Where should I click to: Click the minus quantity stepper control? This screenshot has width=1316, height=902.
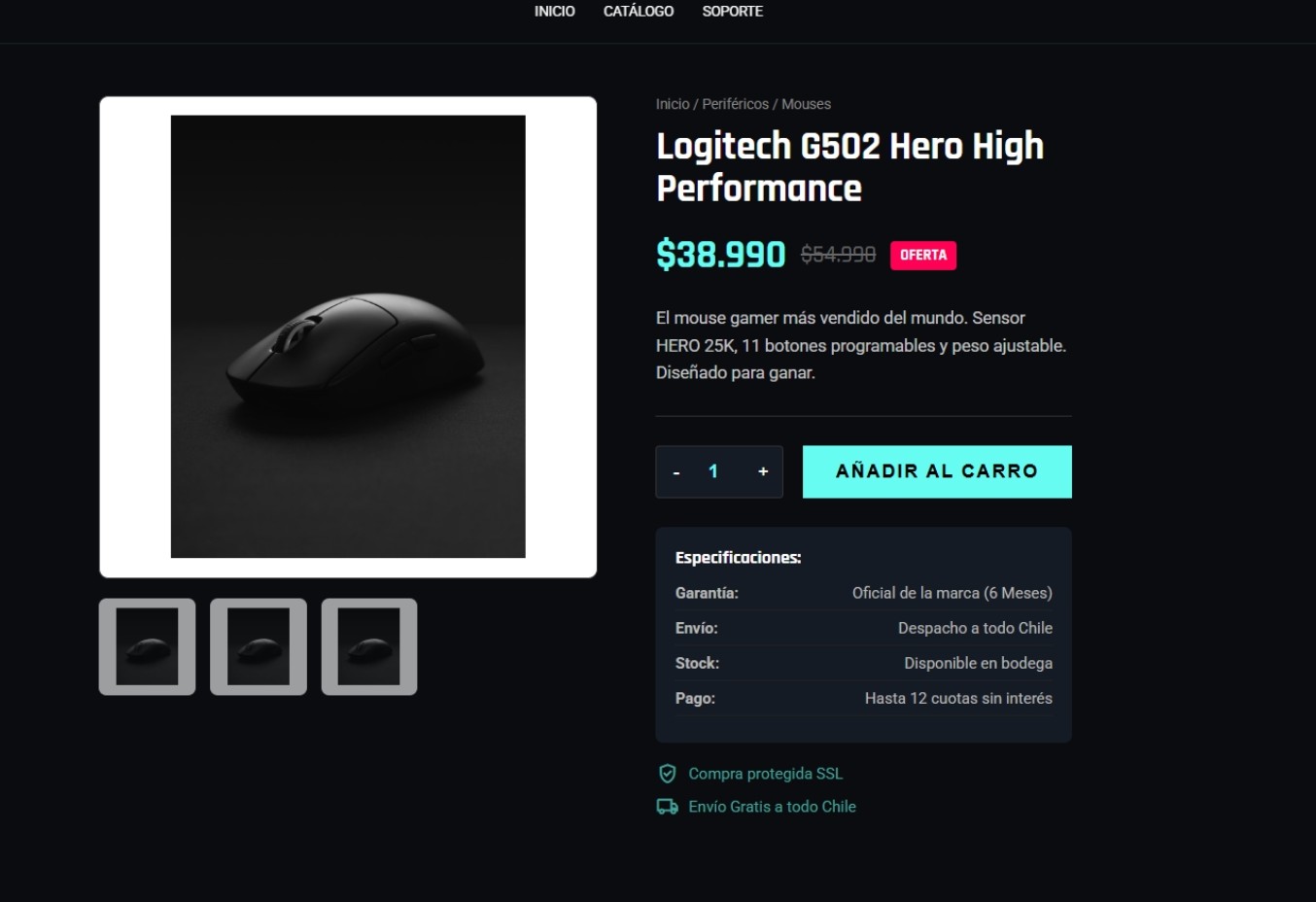point(676,471)
